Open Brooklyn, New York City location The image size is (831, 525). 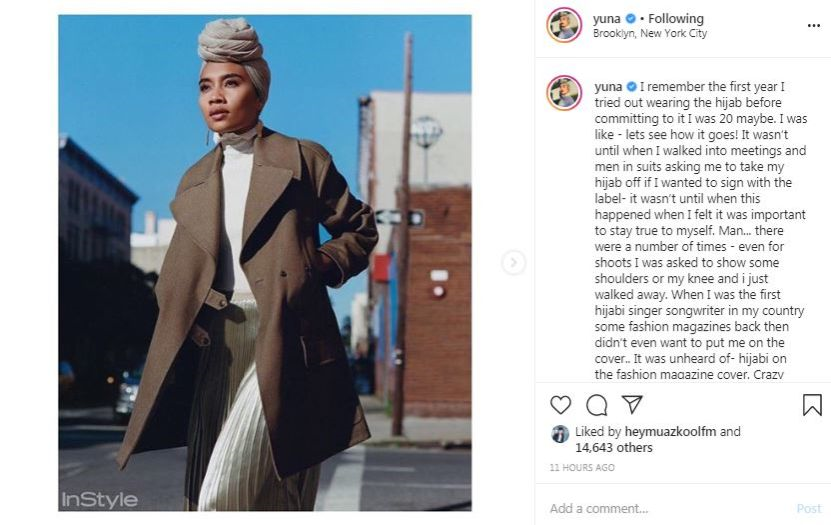pos(650,33)
